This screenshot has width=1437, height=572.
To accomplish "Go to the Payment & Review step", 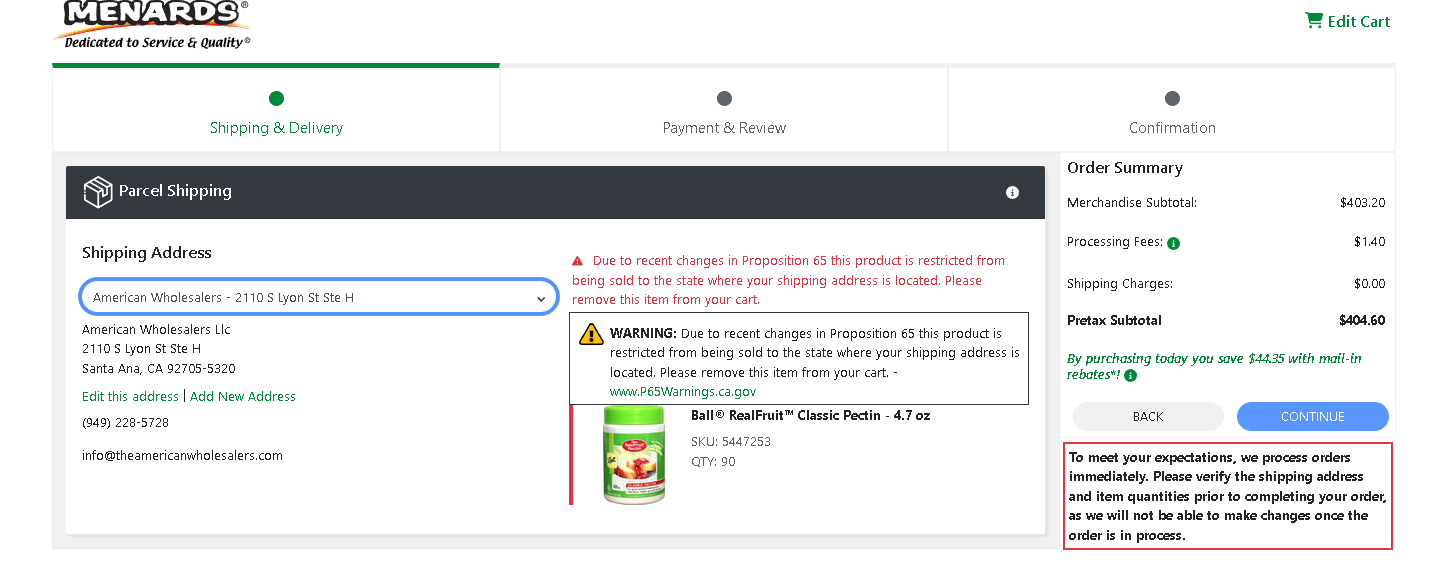I will [724, 112].
